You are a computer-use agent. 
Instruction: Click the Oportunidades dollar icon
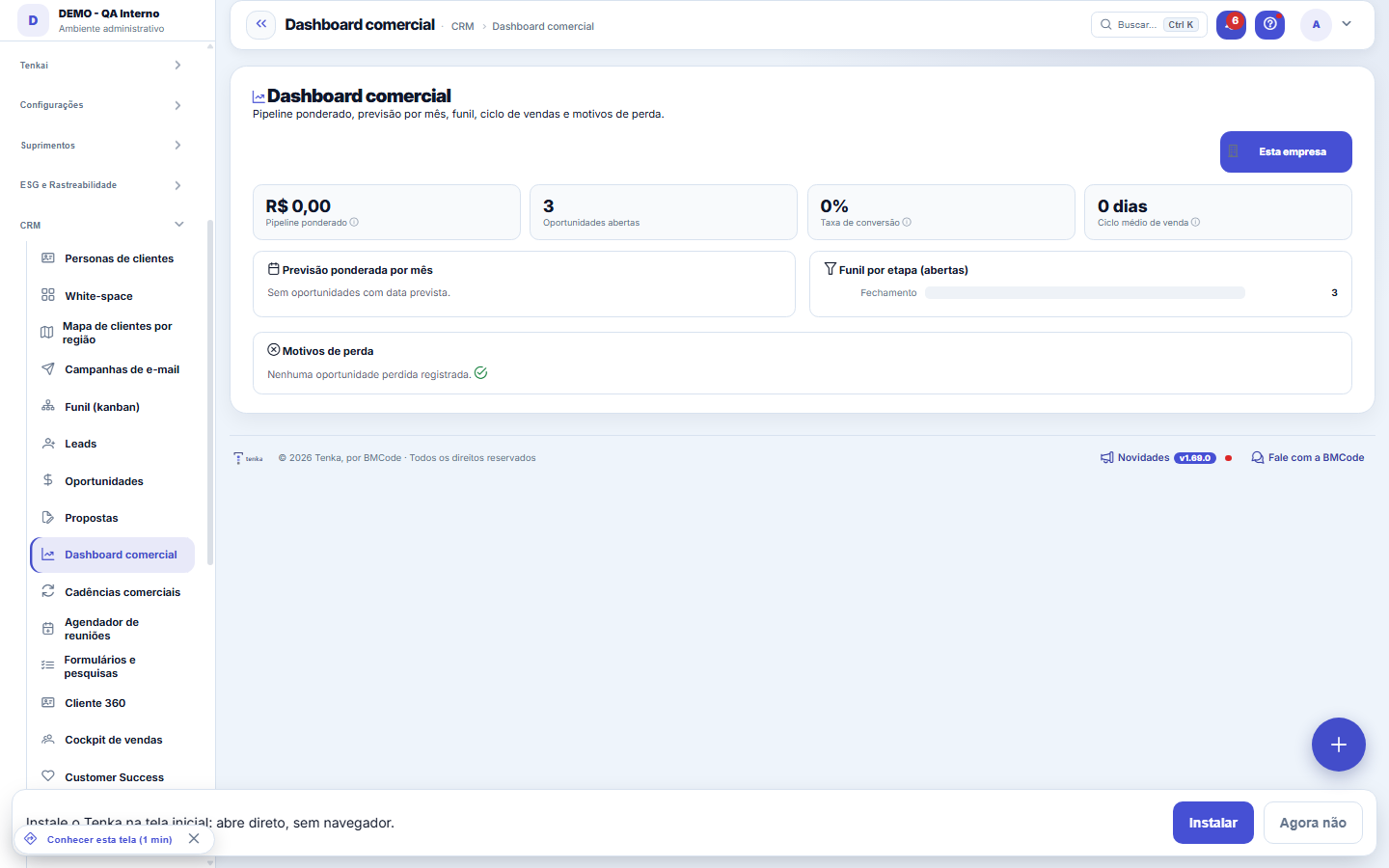[x=48, y=480]
